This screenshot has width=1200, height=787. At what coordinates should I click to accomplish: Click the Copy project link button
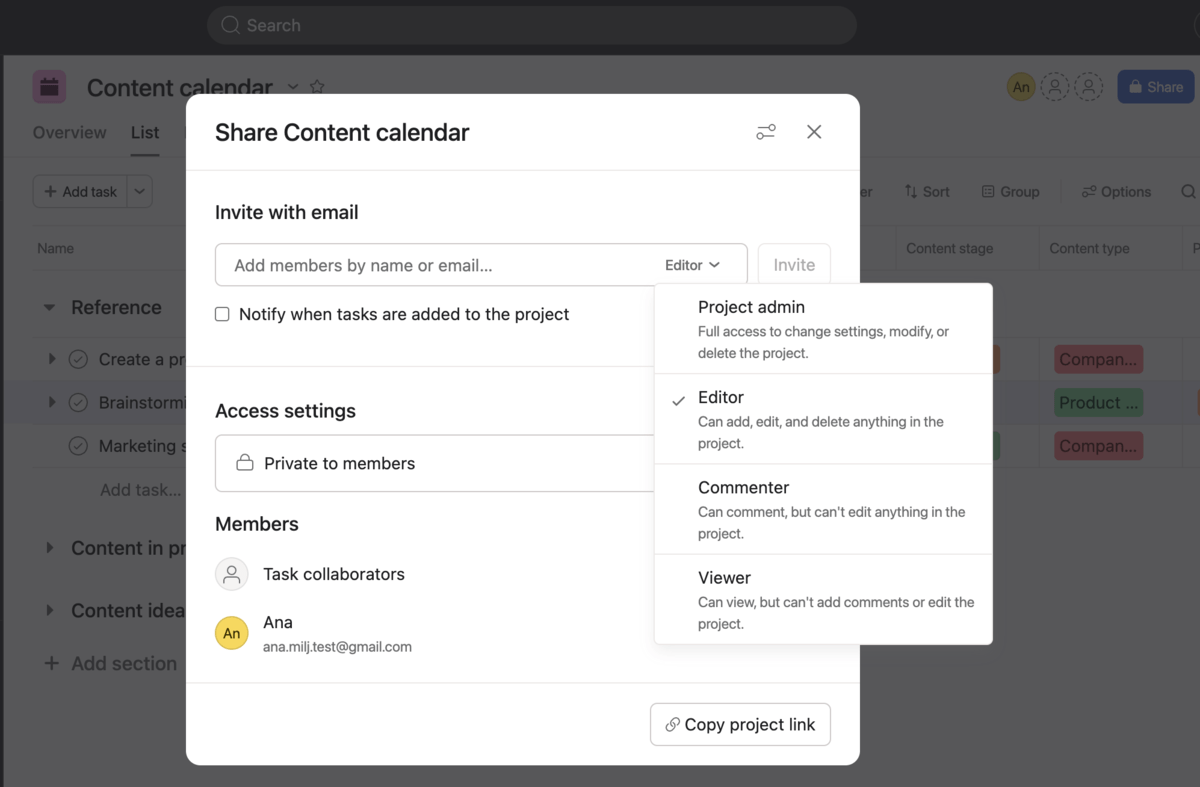tap(740, 724)
